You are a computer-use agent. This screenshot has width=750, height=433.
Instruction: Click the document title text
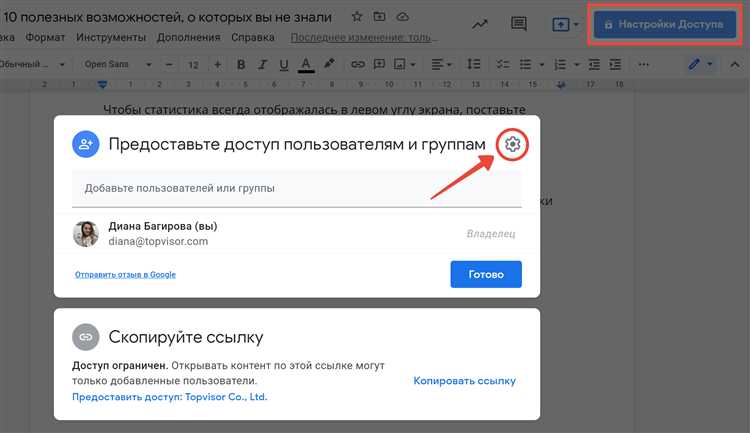tap(167, 17)
